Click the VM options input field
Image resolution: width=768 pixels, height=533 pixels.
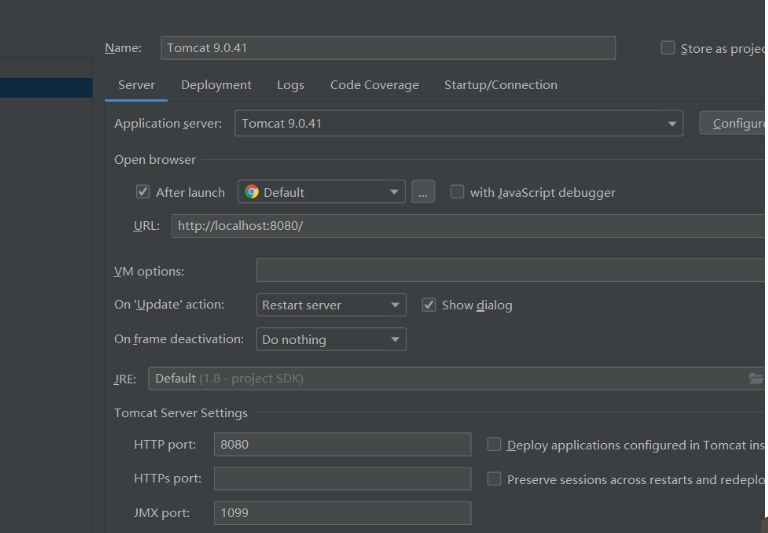pyautogui.click(x=511, y=270)
